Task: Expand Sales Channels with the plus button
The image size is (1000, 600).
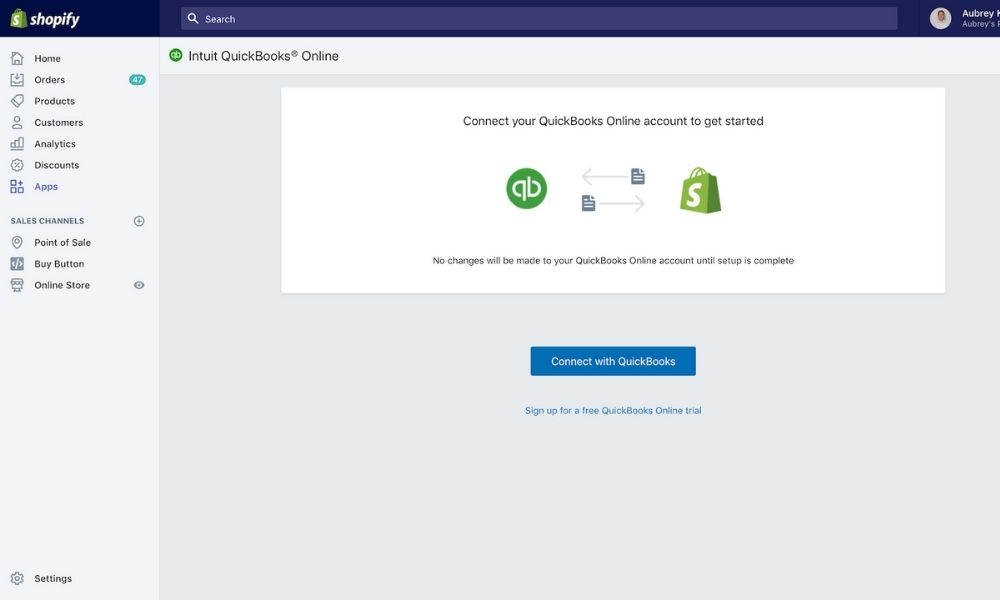Action: click(139, 220)
